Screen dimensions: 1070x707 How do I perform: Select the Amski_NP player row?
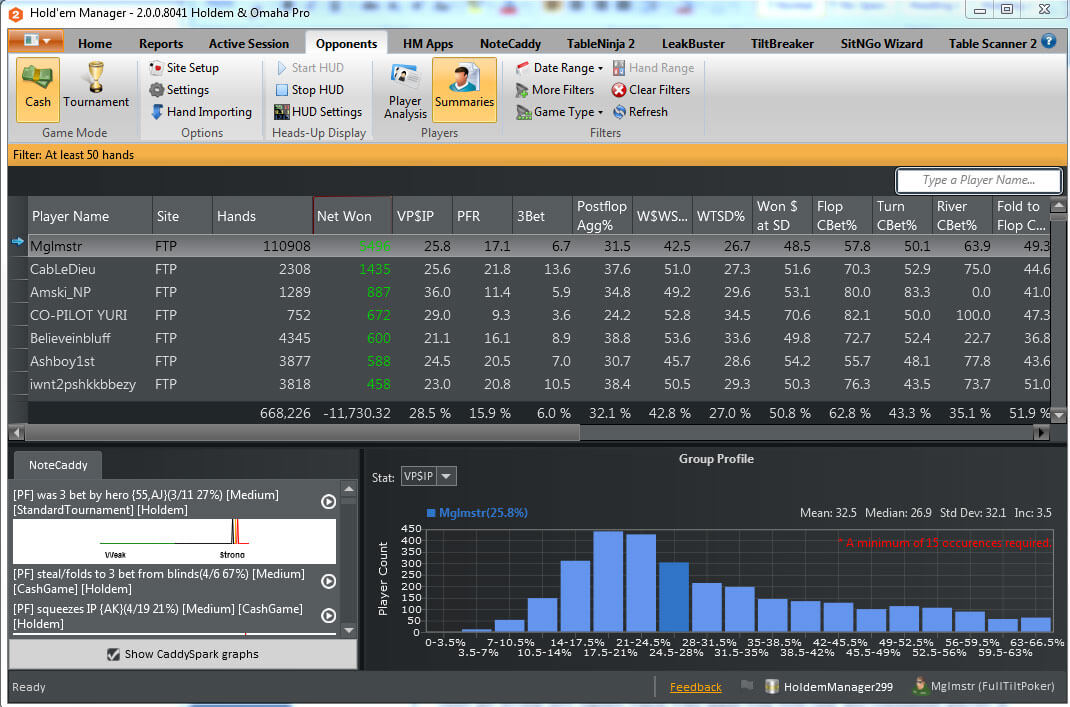click(538, 292)
